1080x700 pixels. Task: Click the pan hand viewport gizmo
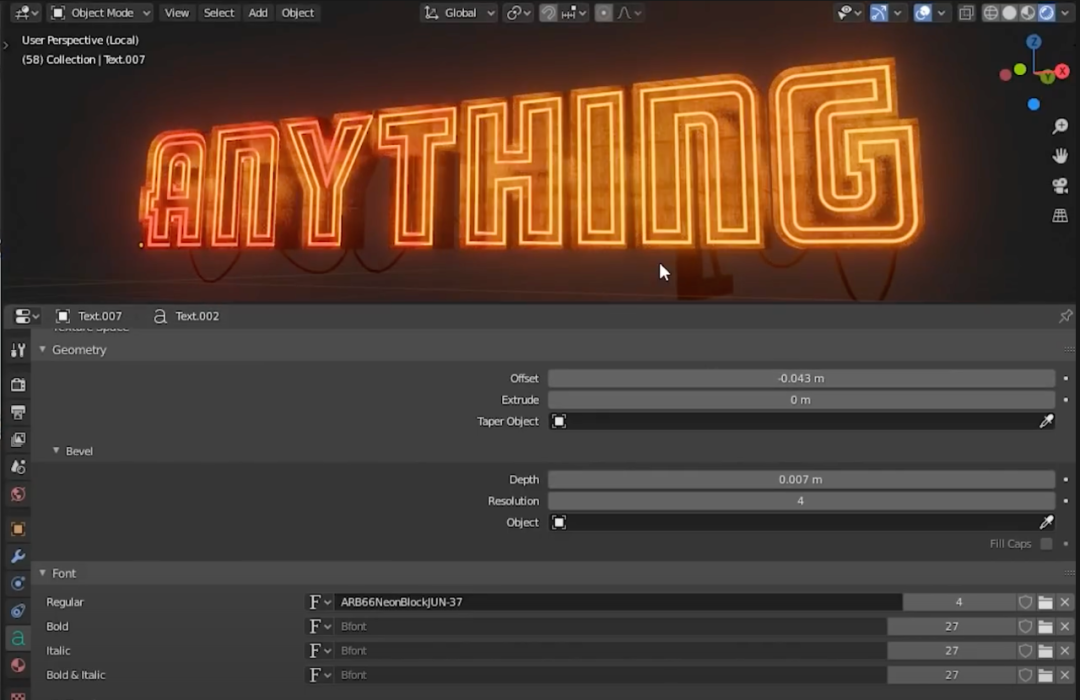pos(1060,156)
